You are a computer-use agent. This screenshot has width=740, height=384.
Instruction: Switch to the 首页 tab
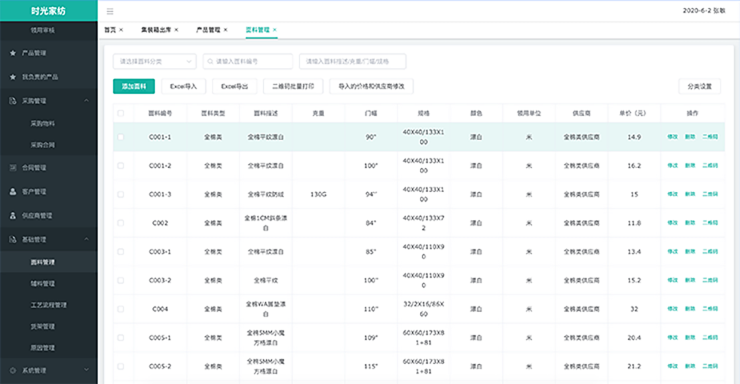pos(110,30)
